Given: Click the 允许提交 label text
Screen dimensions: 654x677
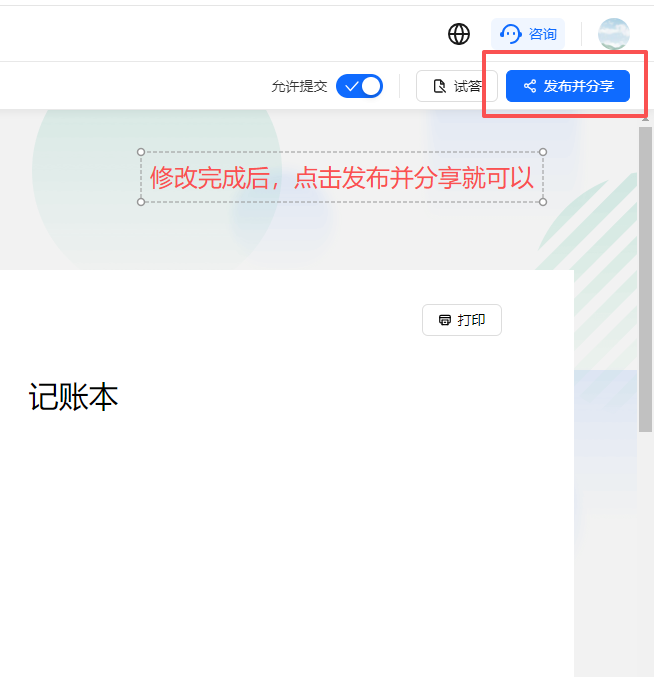Looking at the screenshot, I should pyautogui.click(x=299, y=87).
